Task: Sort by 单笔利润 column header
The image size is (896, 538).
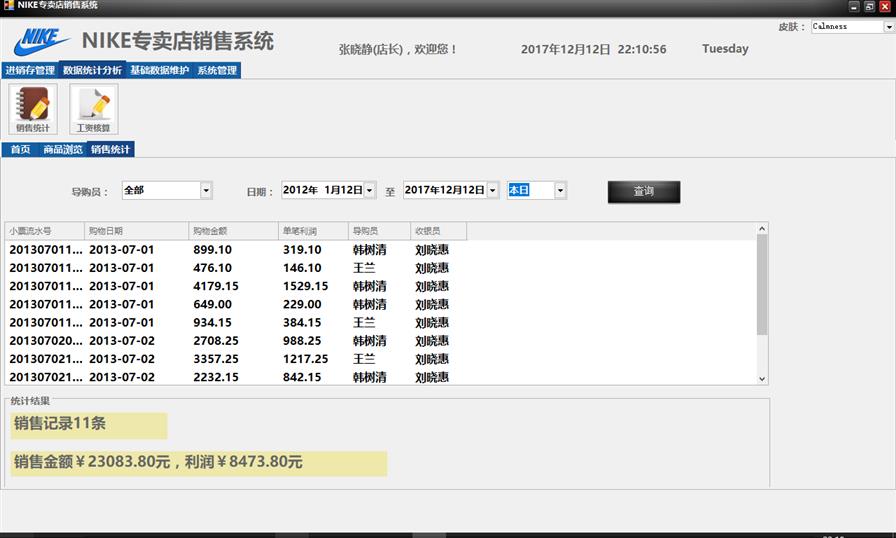Action: (x=312, y=231)
